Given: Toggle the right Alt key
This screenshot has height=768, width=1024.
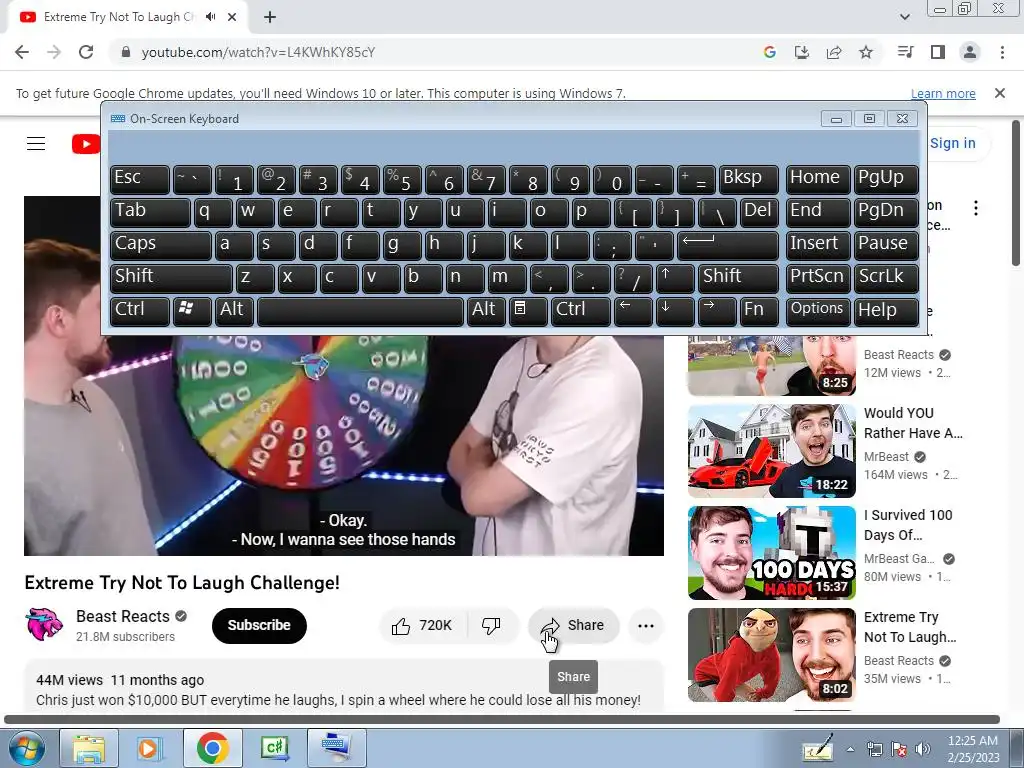Looking at the screenshot, I should [x=487, y=311].
